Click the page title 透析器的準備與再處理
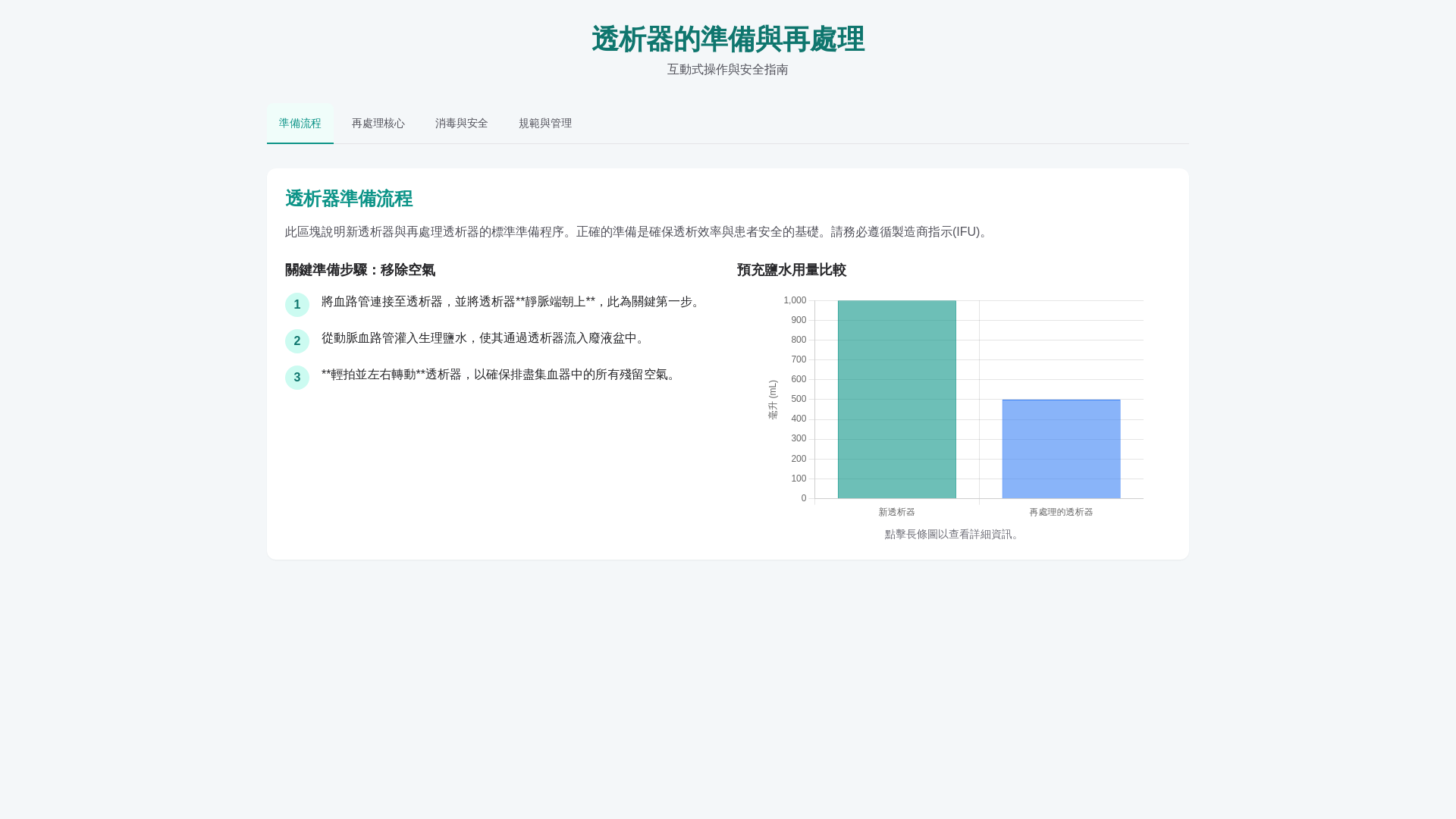This screenshot has height=819, width=1456. 728,39
